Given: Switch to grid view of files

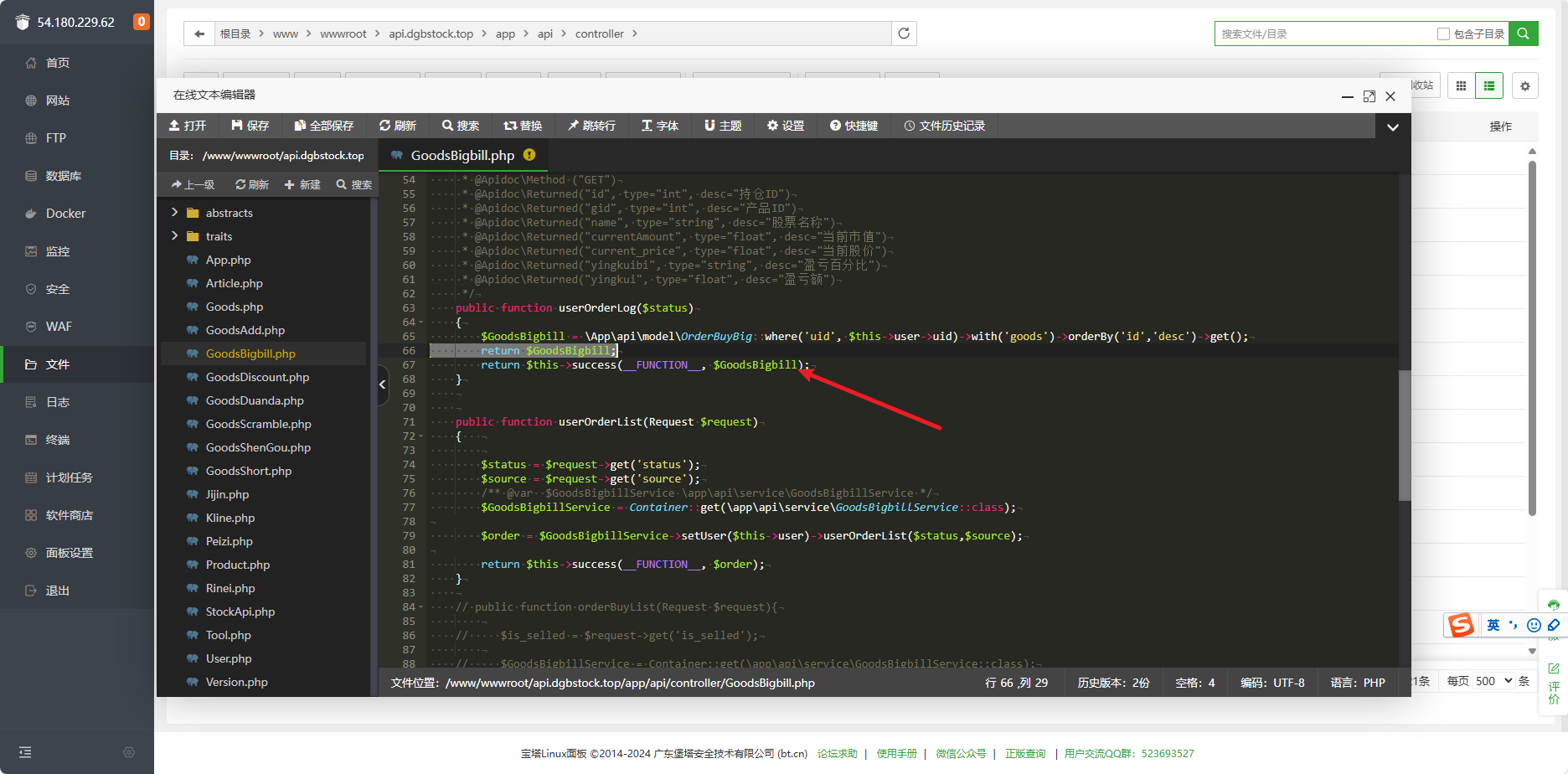Looking at the screenshot, I should coord(1461,85).
